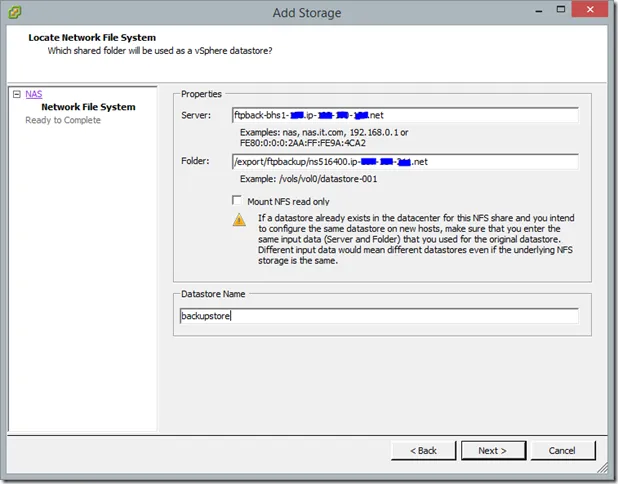This screenshot has height=484, width=618.
Task: Select Ready to Complete step
Action: pyautogui.click(x=63, y=120)
